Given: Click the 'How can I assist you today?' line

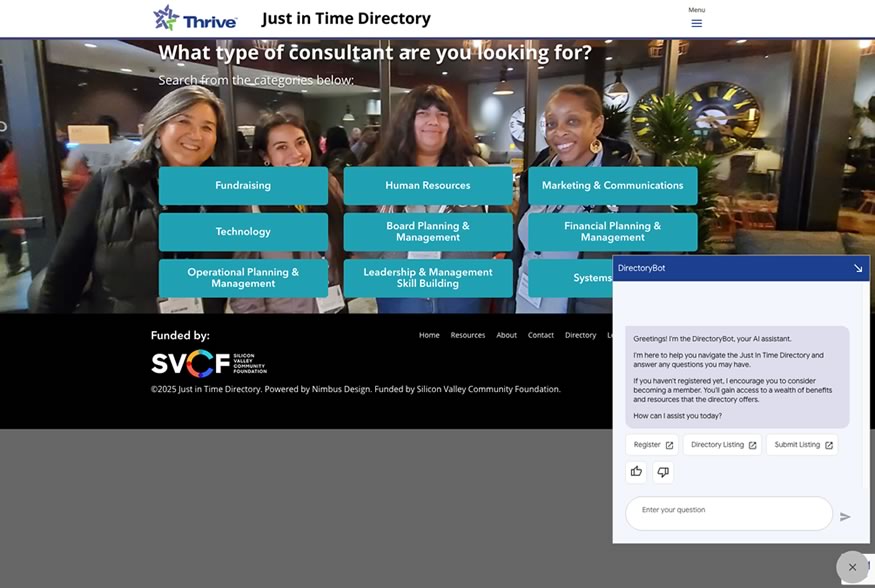Looking at the screenshot, I should [x=677, y=416].
